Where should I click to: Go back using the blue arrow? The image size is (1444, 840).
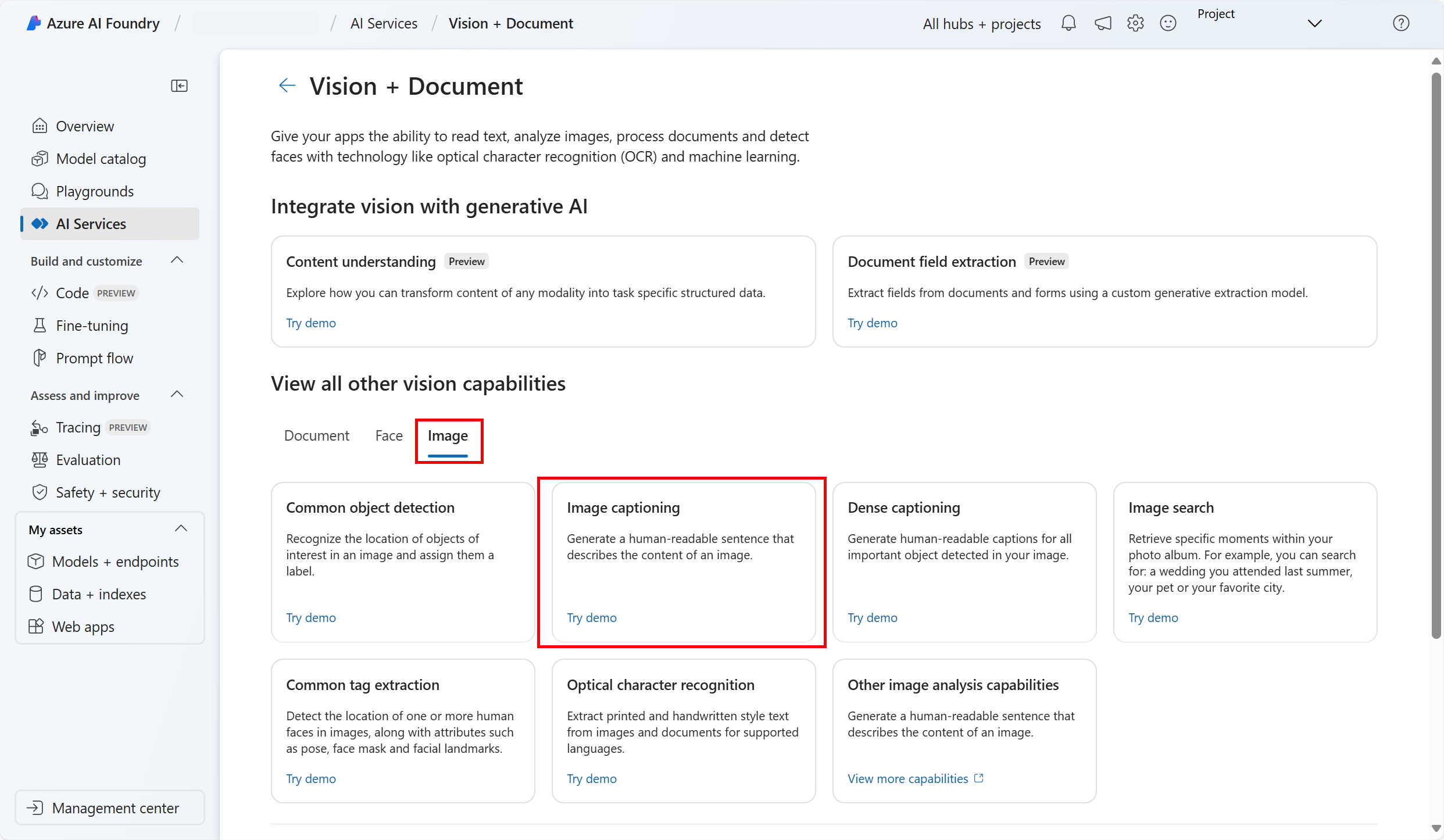click(x=287, y=86)
